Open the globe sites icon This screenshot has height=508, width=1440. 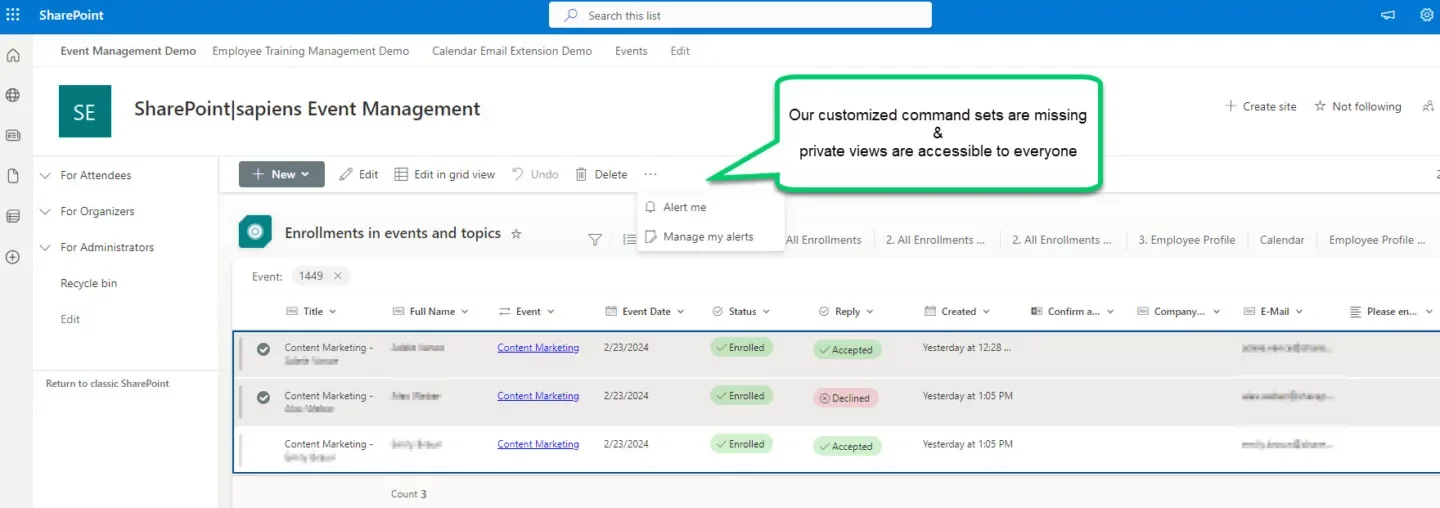click(x=13, y=95)
